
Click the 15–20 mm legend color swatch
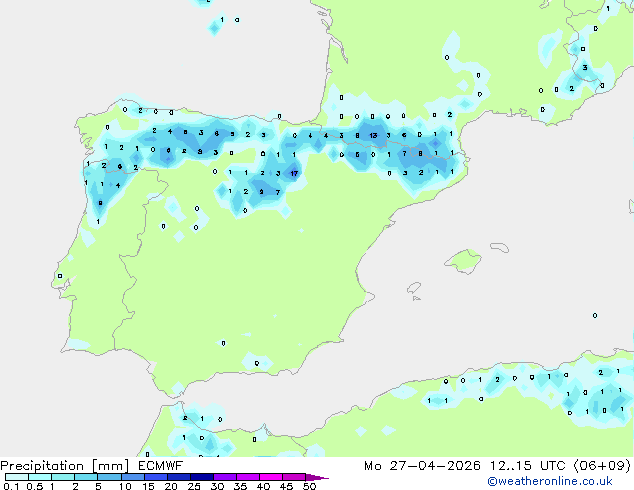(155, 477)
